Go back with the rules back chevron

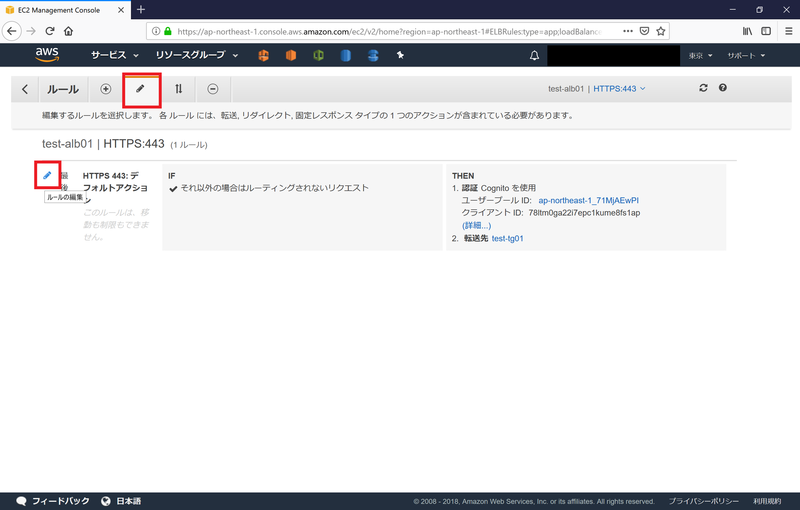(24, 89)
